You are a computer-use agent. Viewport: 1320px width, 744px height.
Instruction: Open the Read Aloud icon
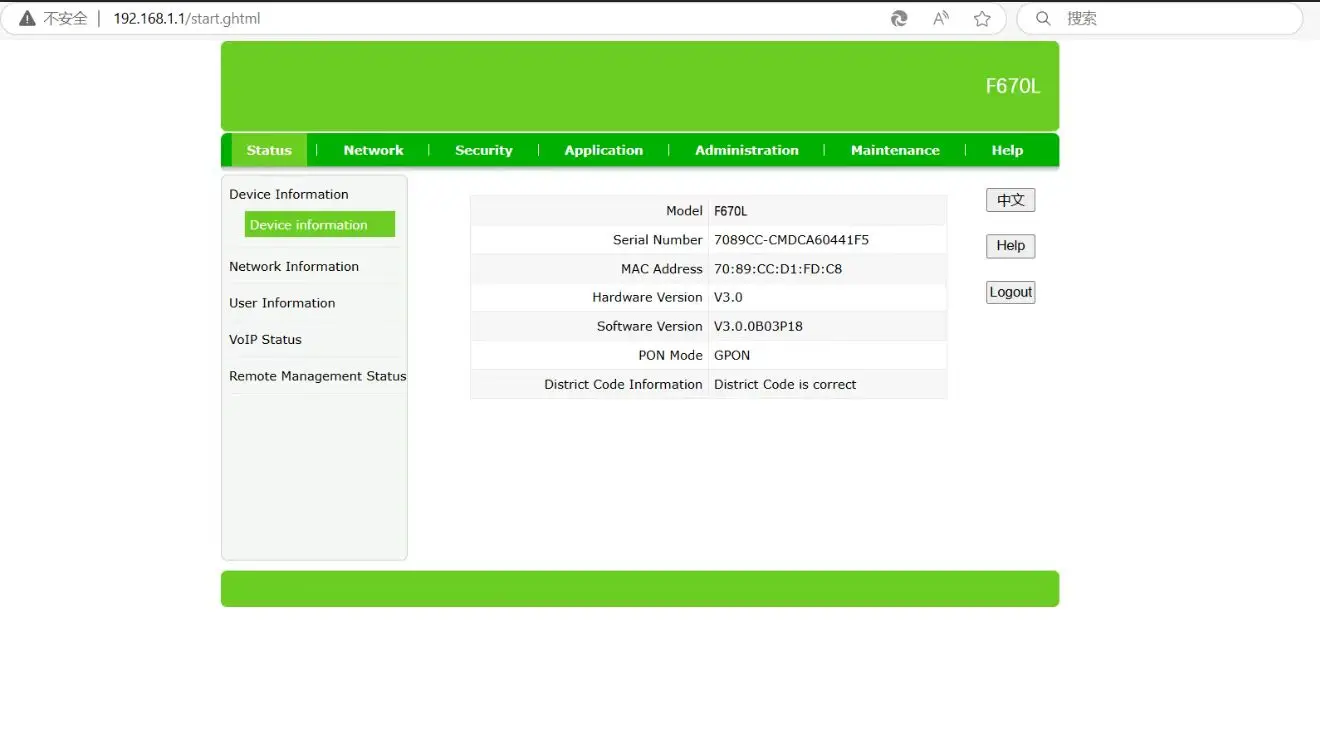point(941,19)
